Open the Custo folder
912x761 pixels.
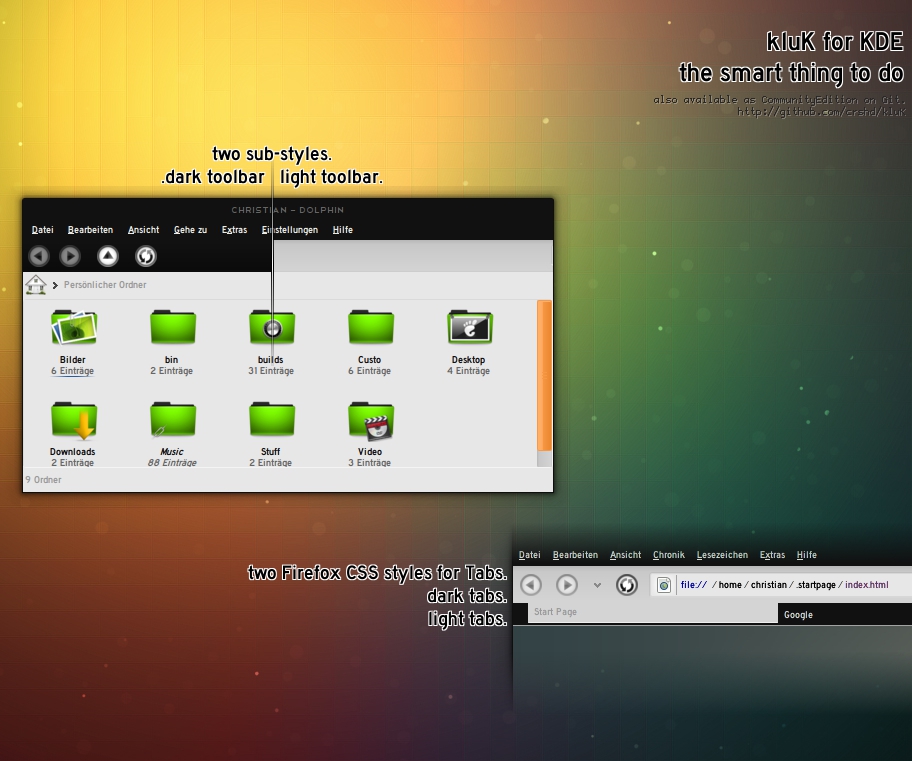pyautogui.click(x=370, y=328)
